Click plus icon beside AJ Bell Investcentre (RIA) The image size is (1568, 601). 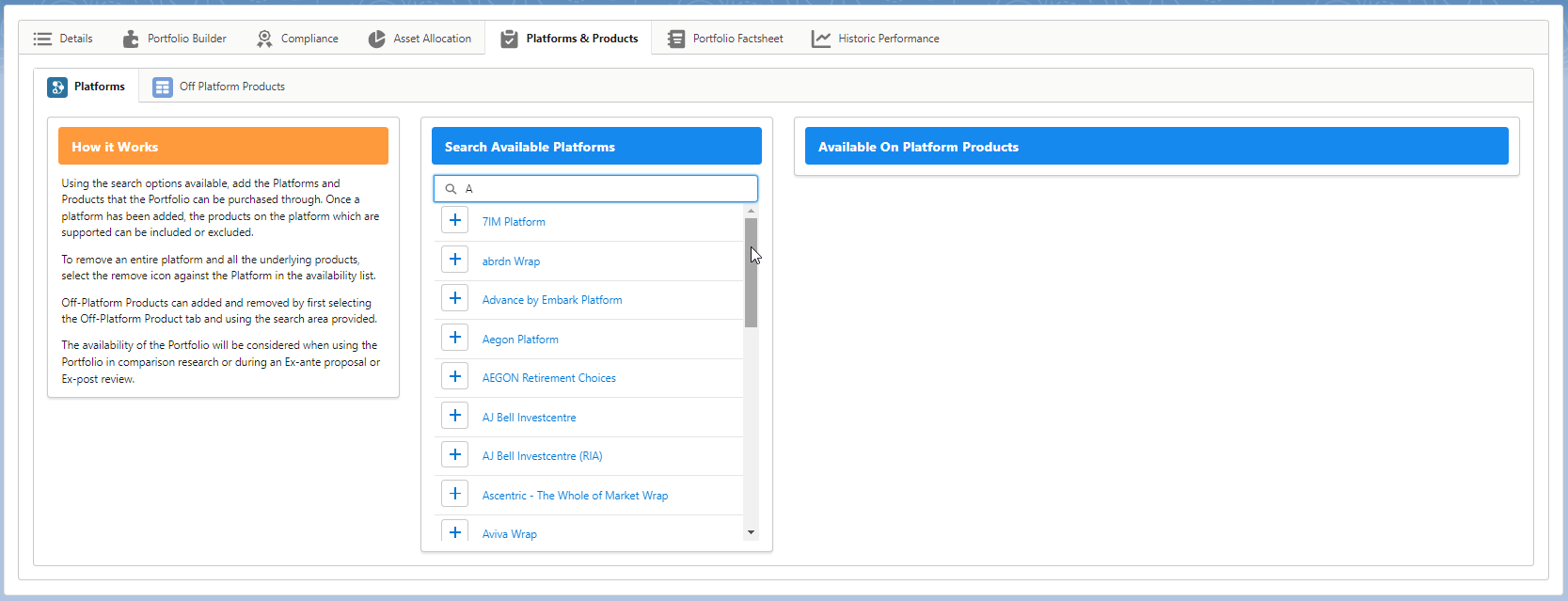pyautogui.click(x=455, y=454)
